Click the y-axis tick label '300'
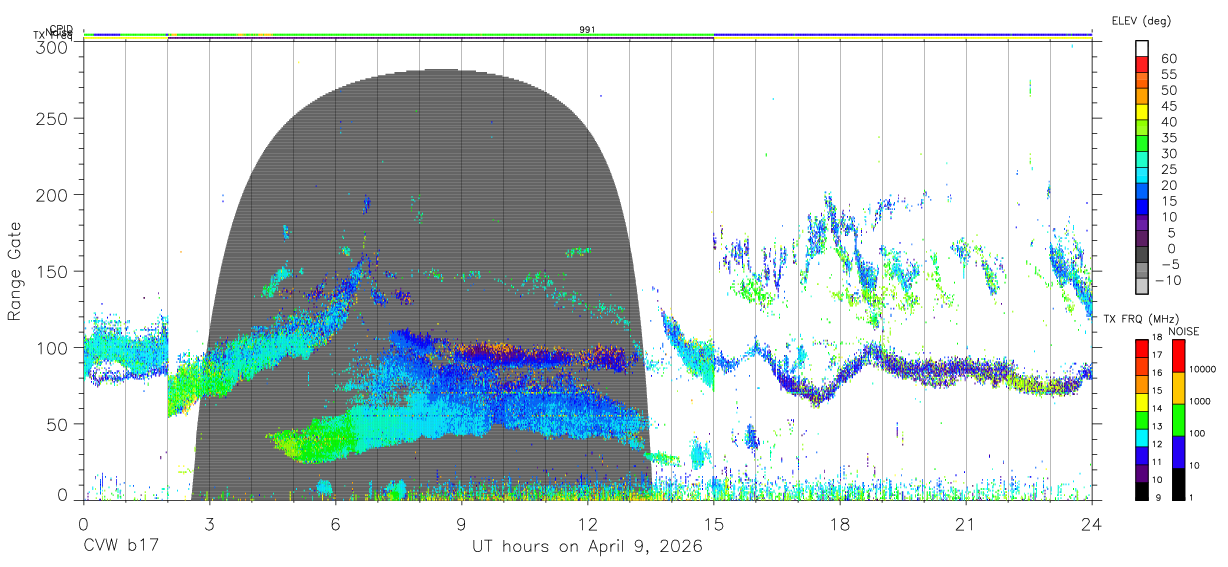This screenshot has height=567, width=1228. pyautogui.click(x=52, y=47)
